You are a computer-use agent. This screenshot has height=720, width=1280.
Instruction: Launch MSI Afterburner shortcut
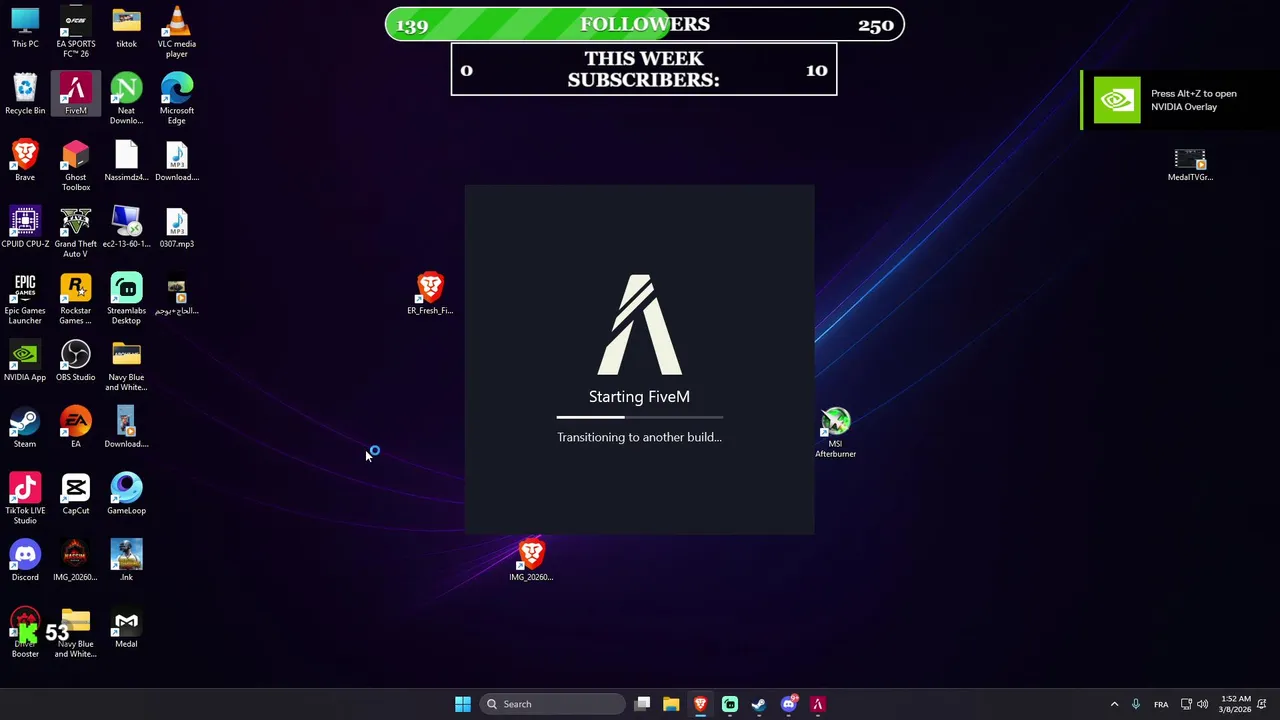coord(835,433)
